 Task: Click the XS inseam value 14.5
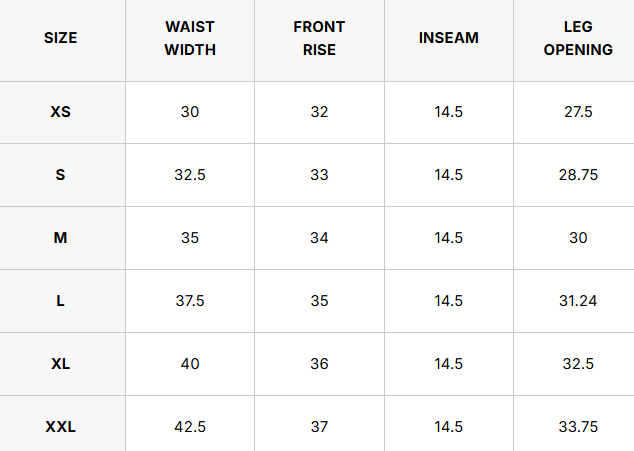(449, 112)
